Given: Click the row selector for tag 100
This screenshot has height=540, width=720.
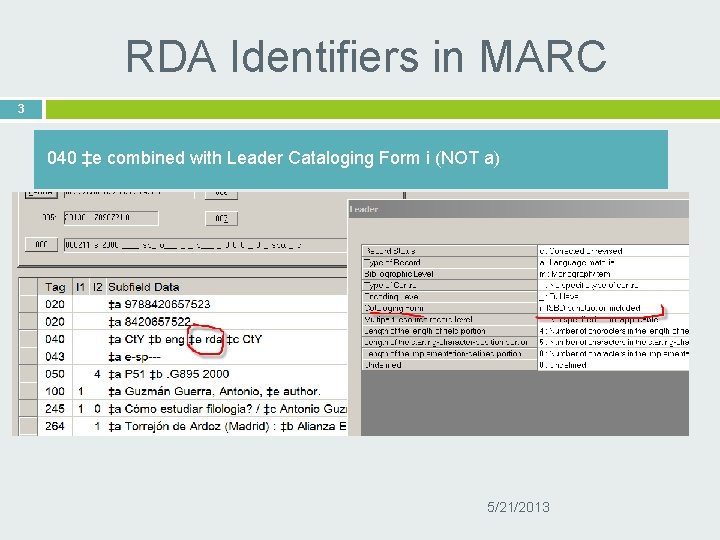Looking at the screenshot, I should pos(28,391).
